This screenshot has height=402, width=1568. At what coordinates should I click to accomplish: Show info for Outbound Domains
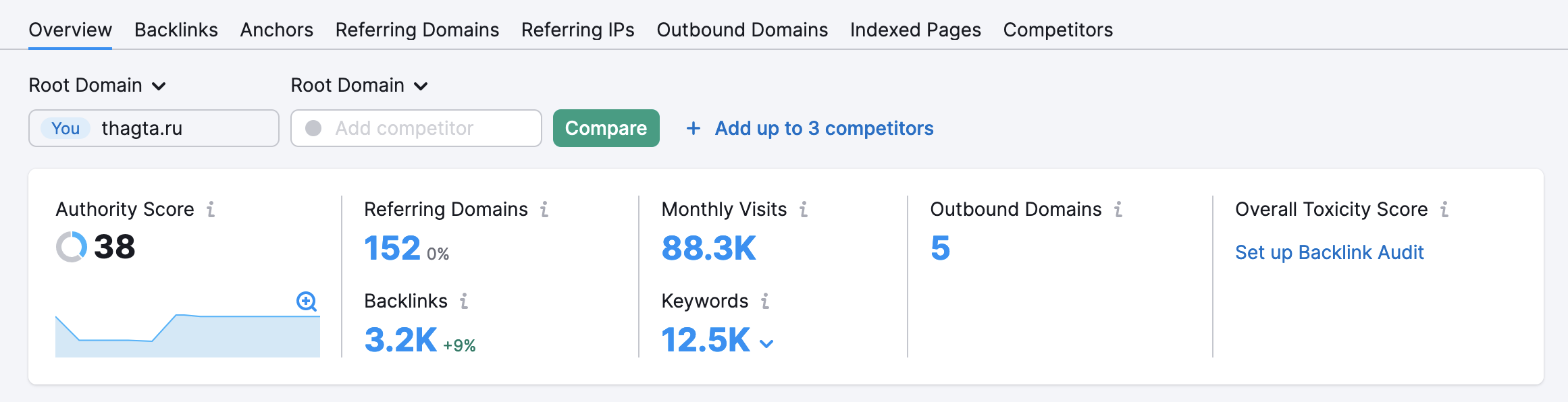coord(1118,210)
